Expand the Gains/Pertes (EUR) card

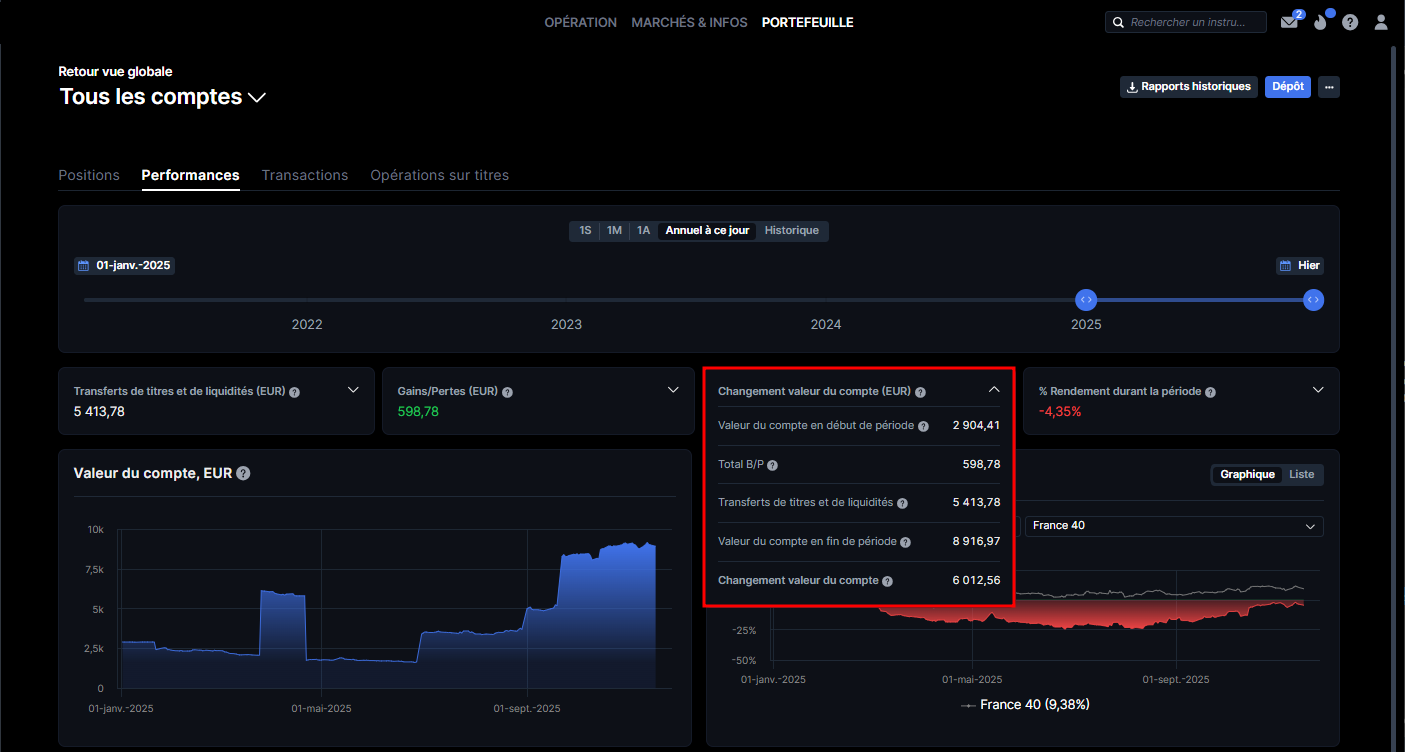coord(673,390)
